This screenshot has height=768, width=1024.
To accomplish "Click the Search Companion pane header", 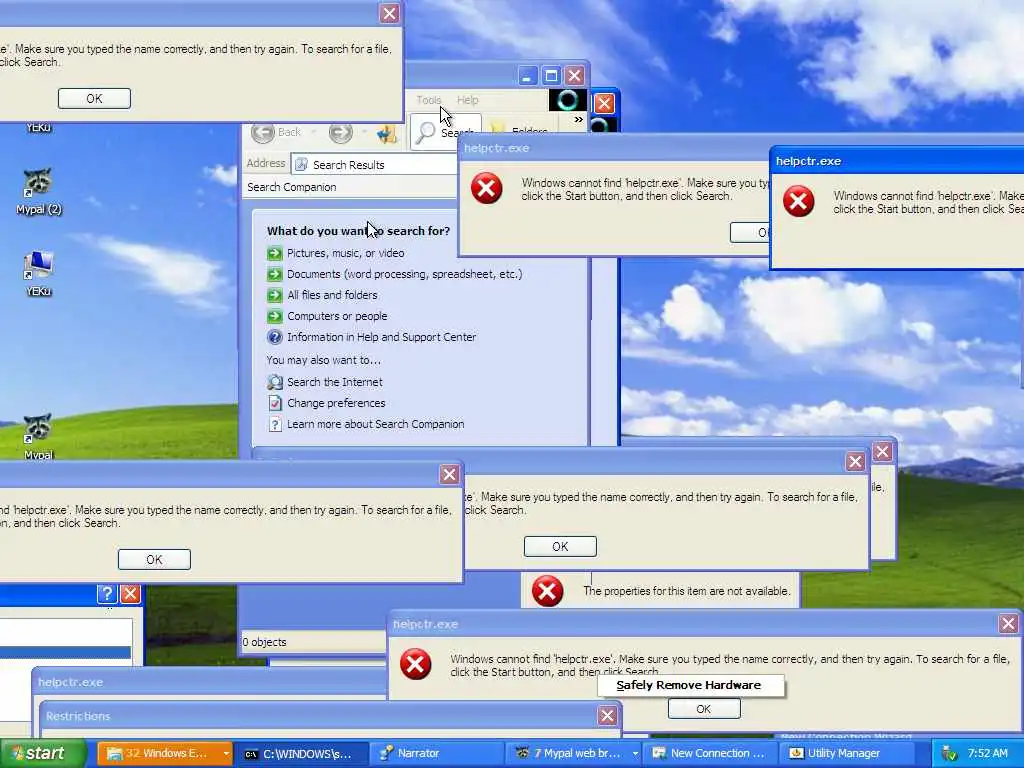I will pos(351,187).
